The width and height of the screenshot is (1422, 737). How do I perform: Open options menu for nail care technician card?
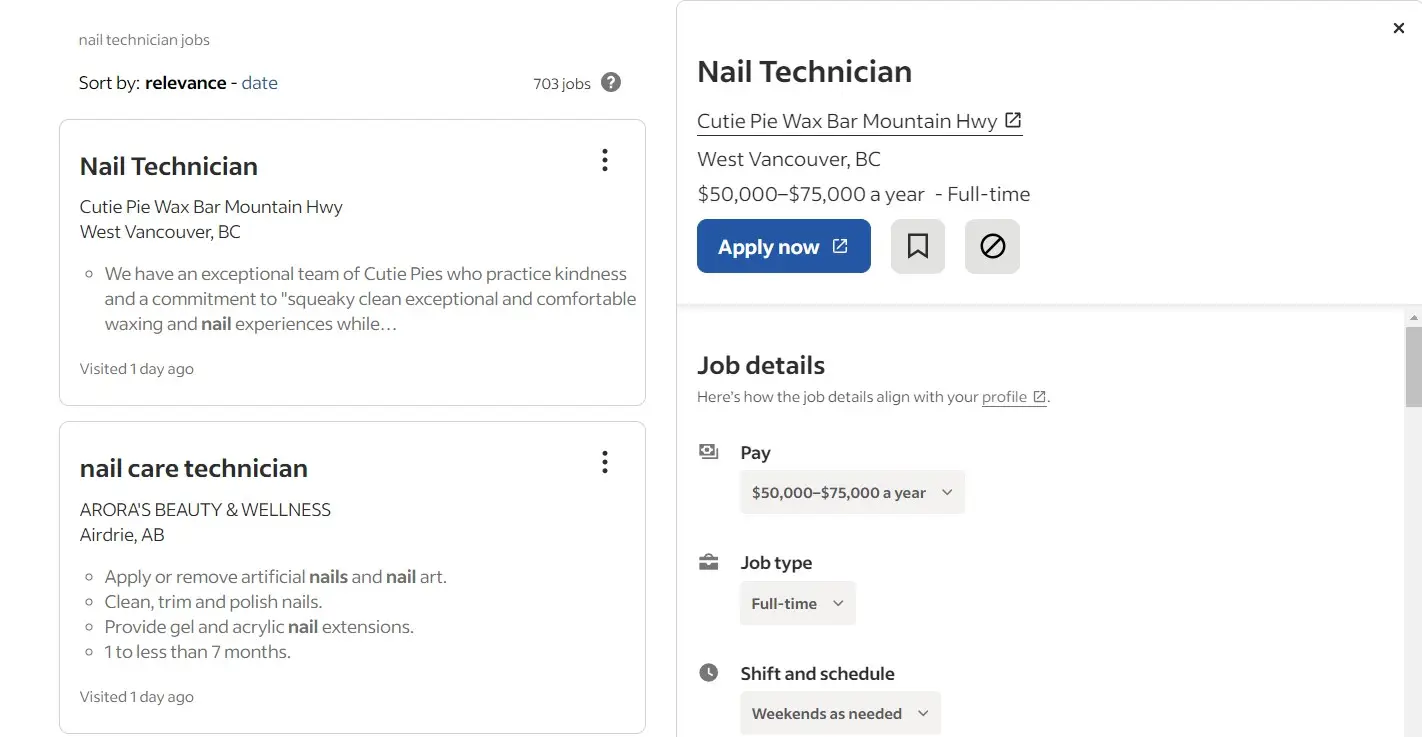tap(604, 462)
